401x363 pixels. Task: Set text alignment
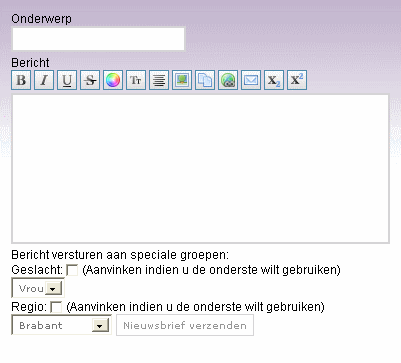tap(159, 80)
